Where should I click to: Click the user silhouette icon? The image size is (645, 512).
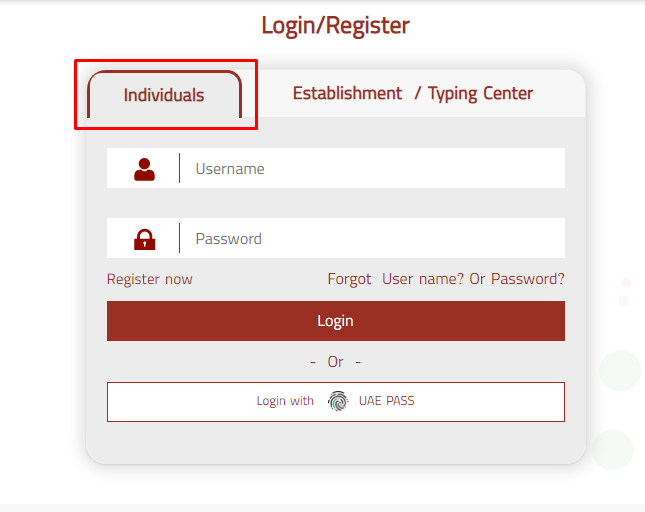point(145,169)
